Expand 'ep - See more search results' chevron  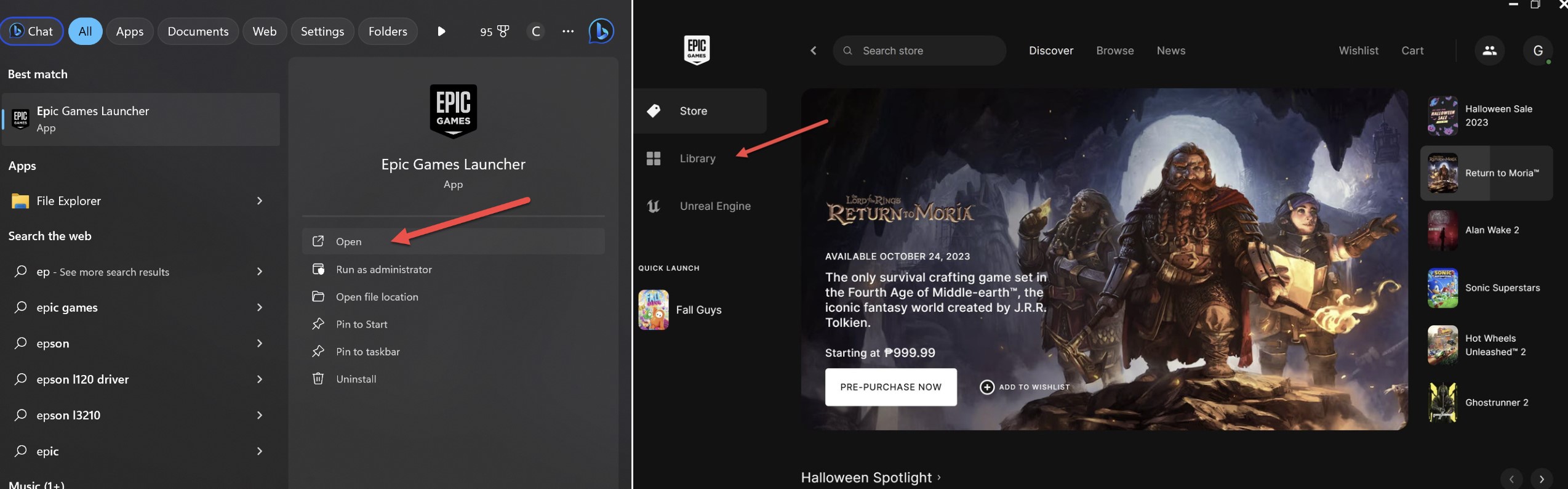pos(260,272)
